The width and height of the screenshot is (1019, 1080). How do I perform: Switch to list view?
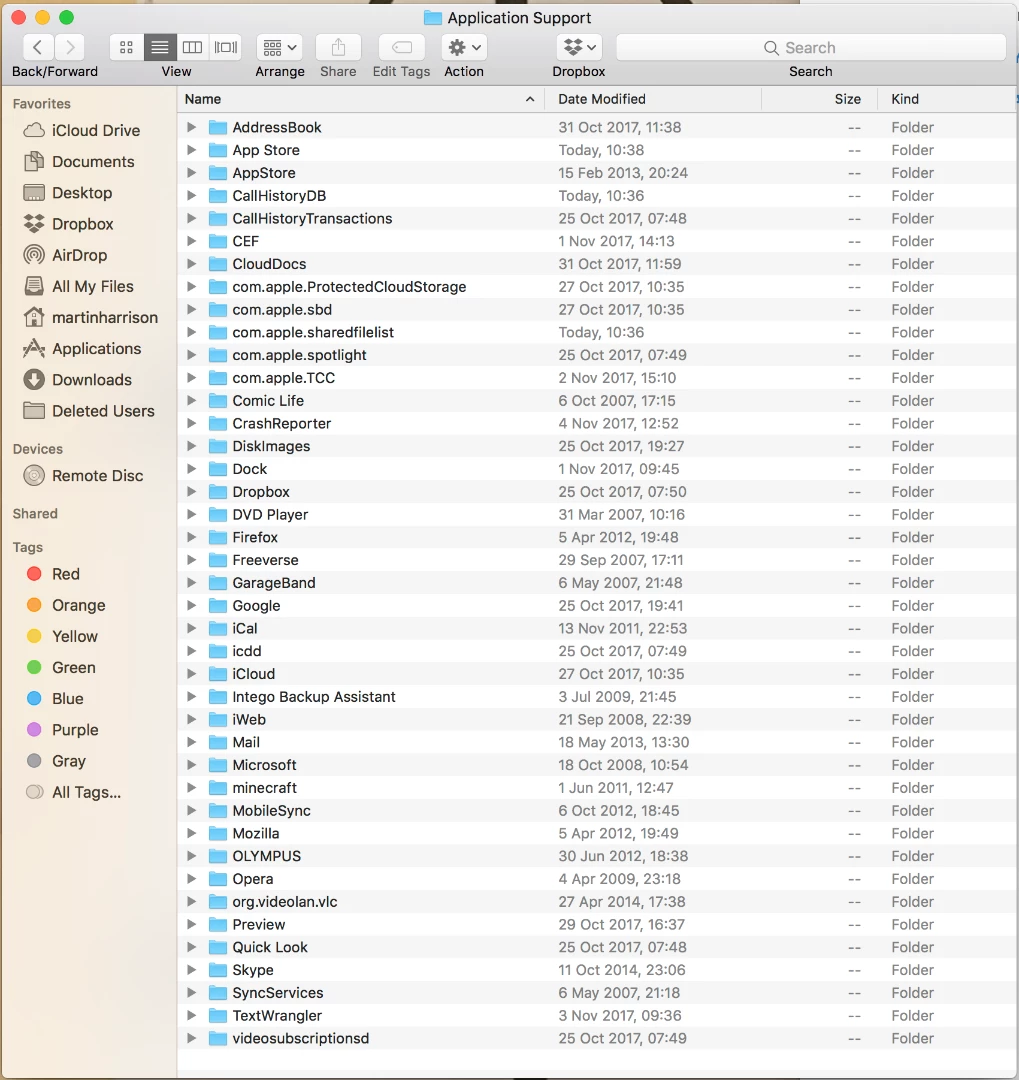(x=160, y=48)
